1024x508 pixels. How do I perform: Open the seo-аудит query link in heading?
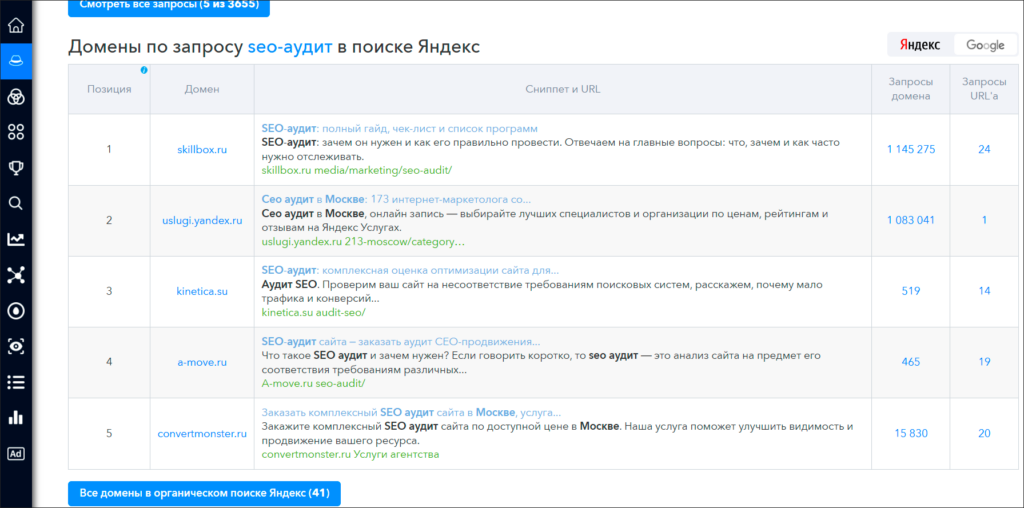(290, 46)
